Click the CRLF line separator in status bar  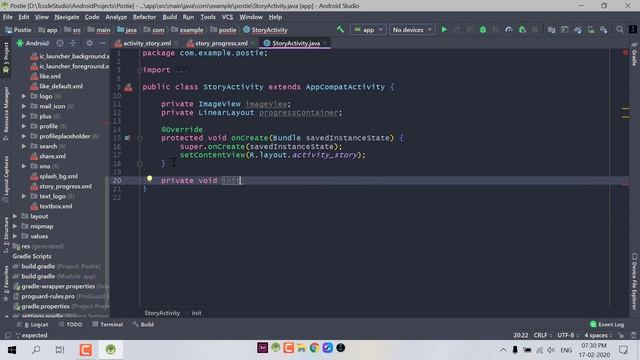540,335
